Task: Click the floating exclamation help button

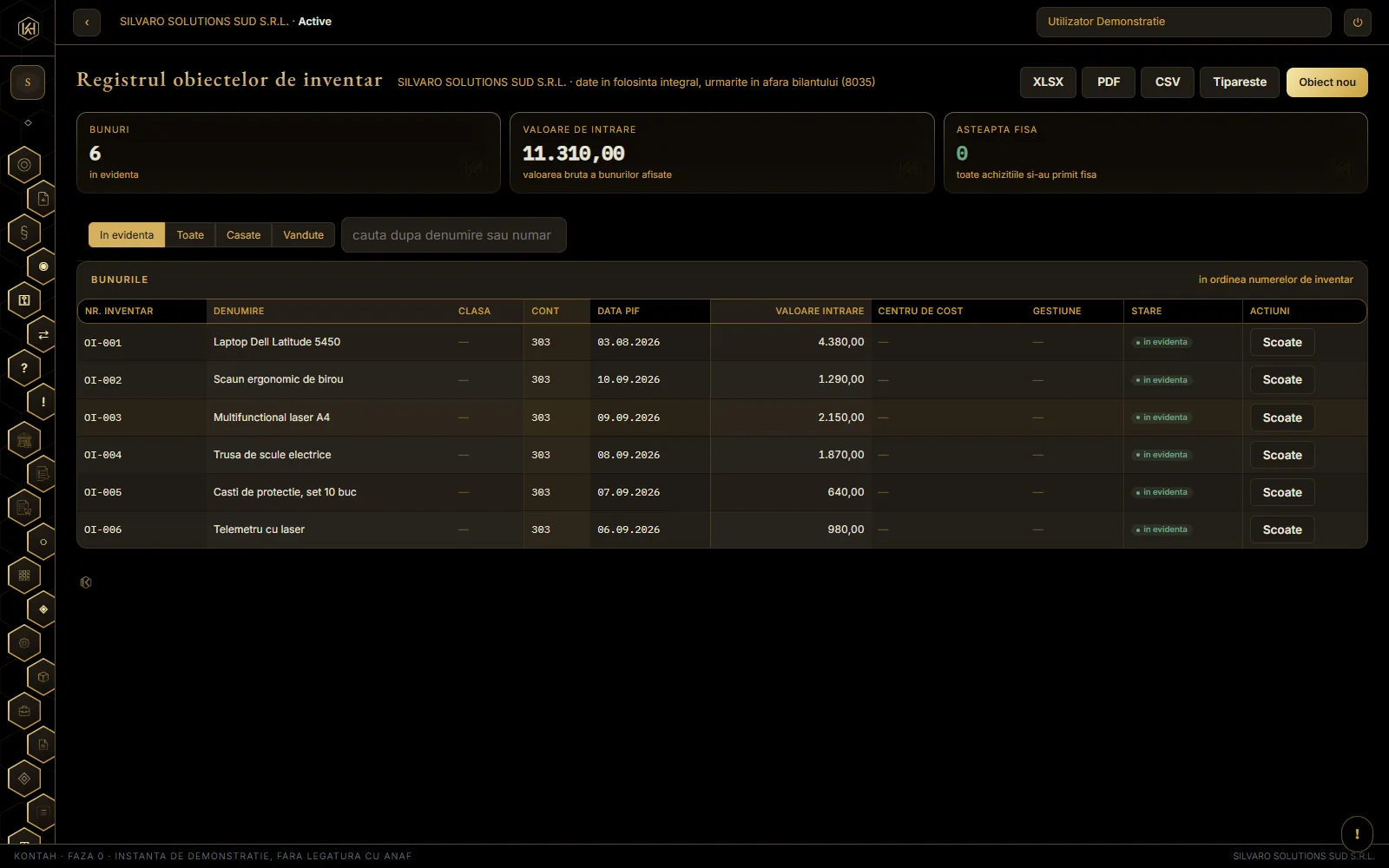Action: click(x=1357, y=834)
